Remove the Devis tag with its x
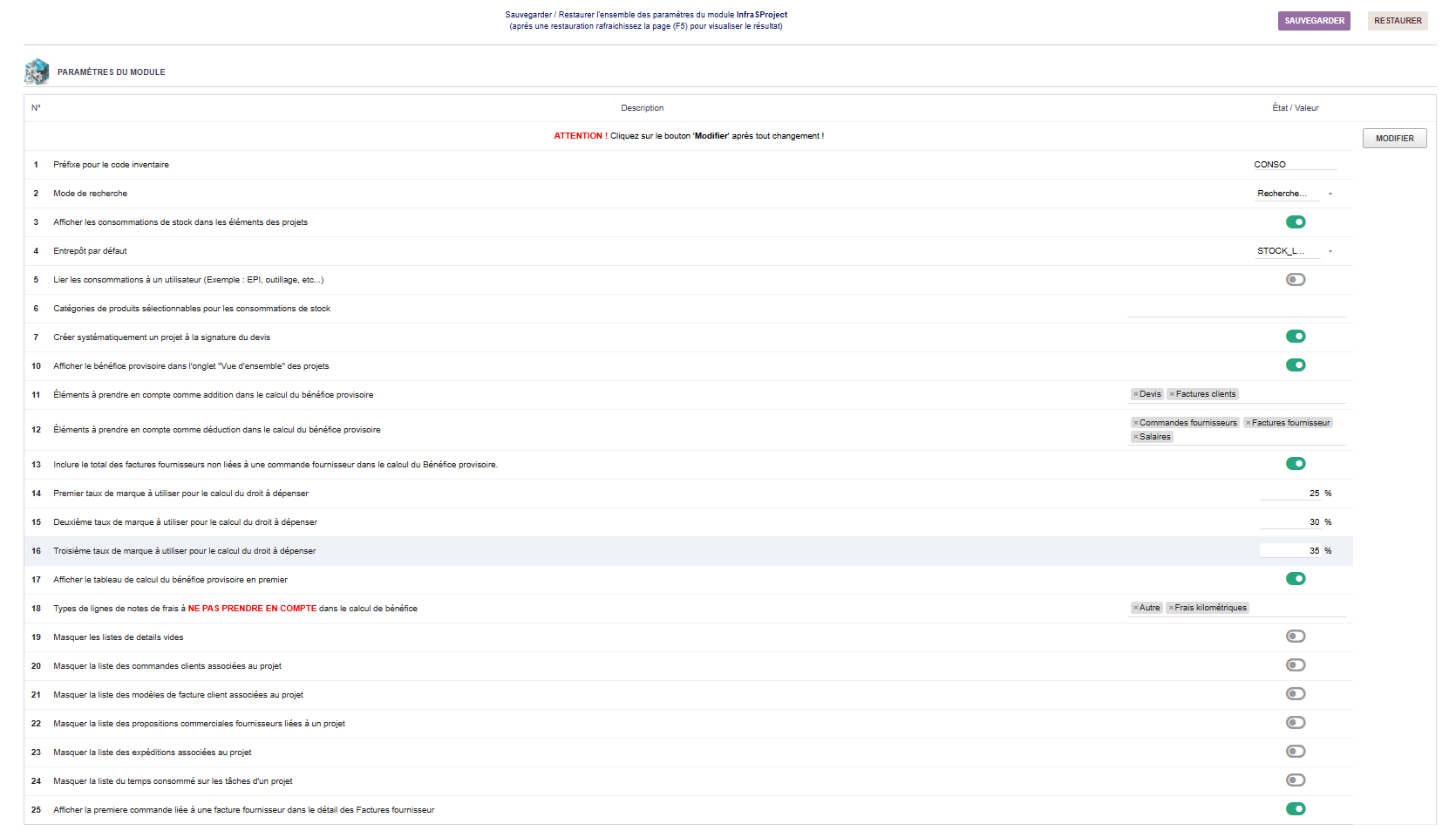This screenshot has height=831, width=1456. click(x=1135, y=394)
